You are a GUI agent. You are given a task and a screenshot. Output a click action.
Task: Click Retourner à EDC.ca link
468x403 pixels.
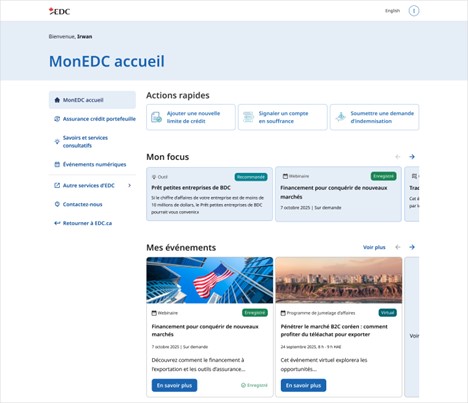click(87, 223)
